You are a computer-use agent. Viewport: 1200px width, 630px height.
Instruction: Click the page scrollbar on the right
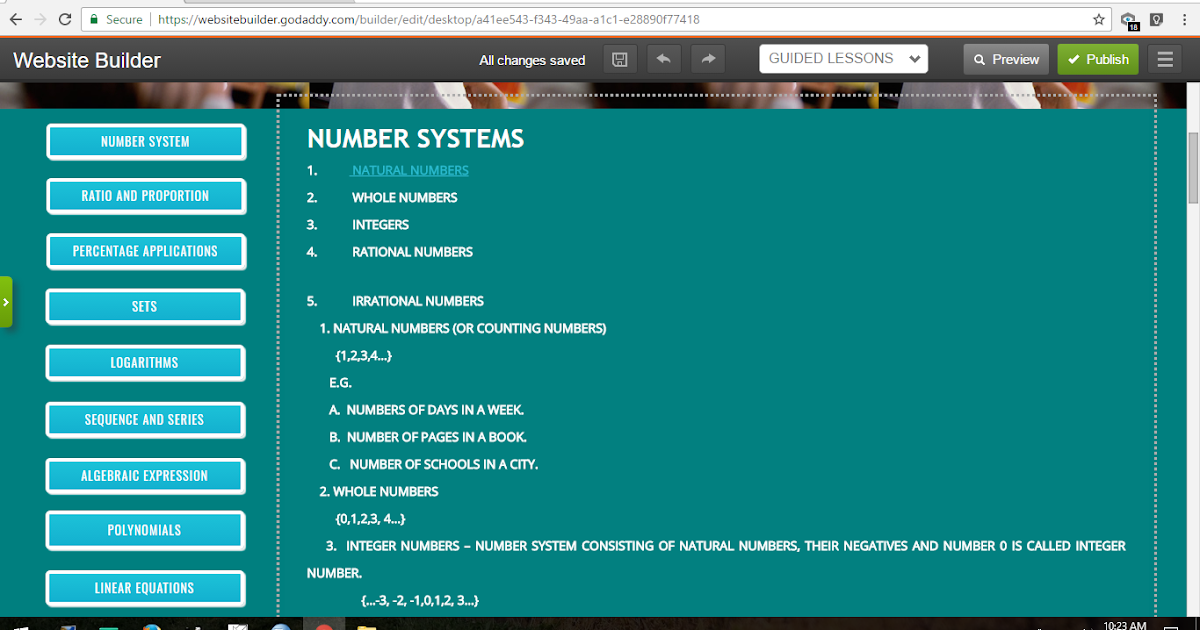coord(1191,150)
